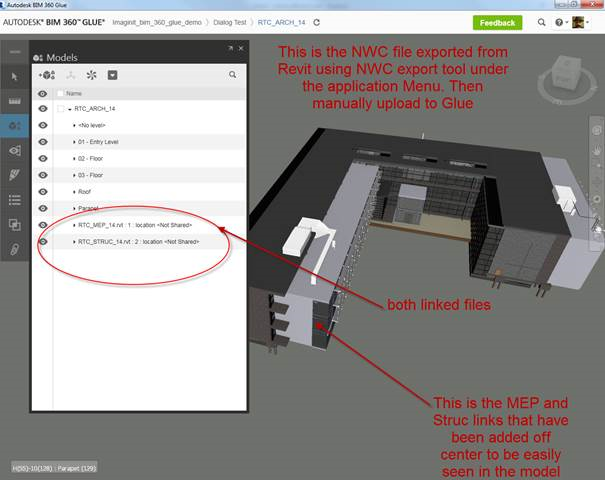Open the paperclip attachments tool
This screenshot has width=605, height=480.
[x=15, y=249]
